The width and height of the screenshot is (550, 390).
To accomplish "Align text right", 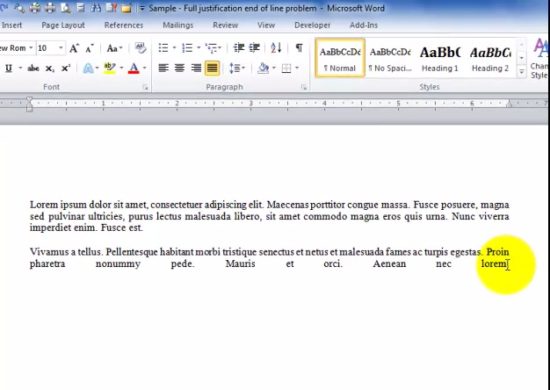I will pyautogui.click(x=196, y=68).
